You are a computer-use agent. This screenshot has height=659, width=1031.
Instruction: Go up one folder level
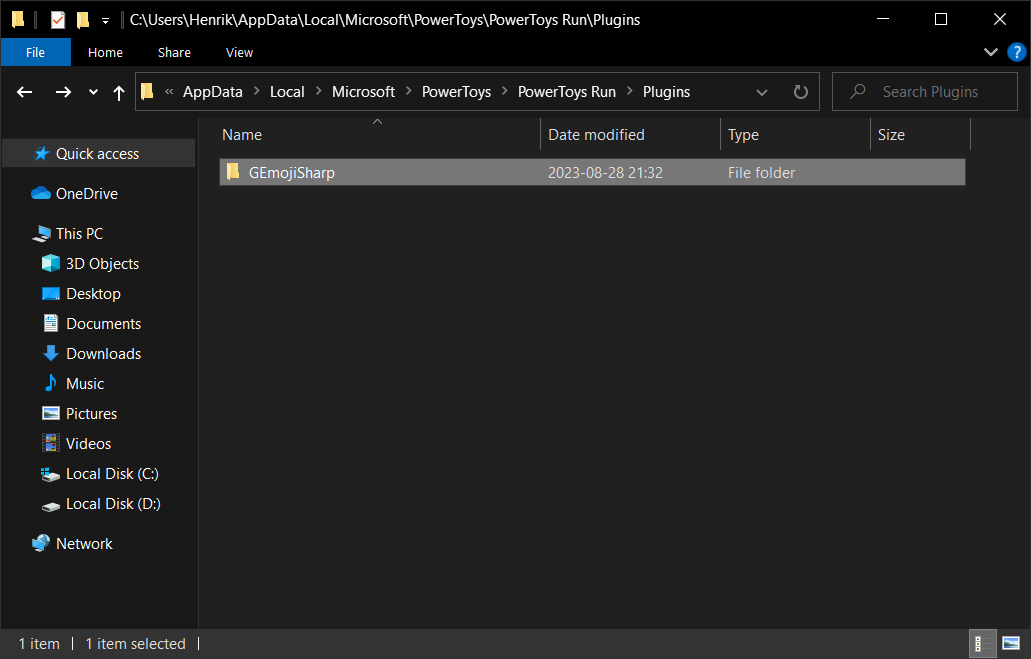(118, 93)
